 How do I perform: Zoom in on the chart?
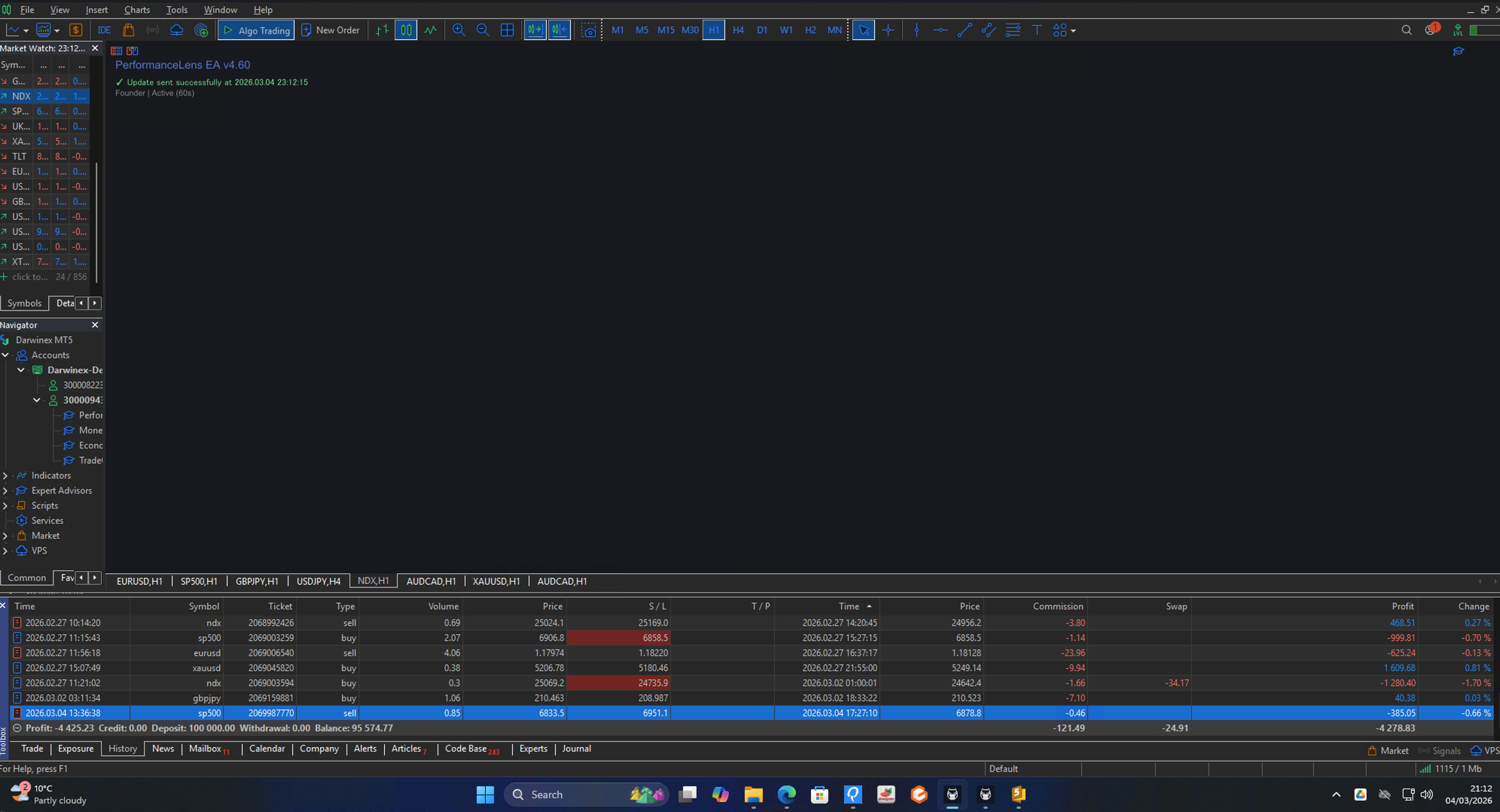tap(458, 30)
